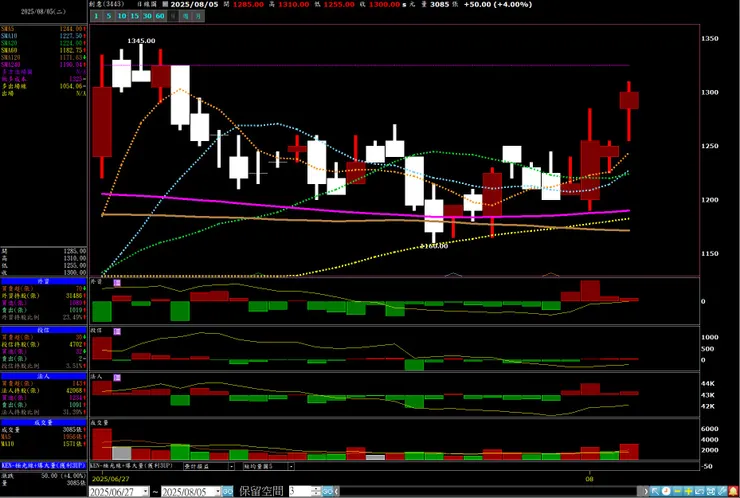Click the 1345.00 high price label
Viewport: 740px width, 498px height.
141,41
